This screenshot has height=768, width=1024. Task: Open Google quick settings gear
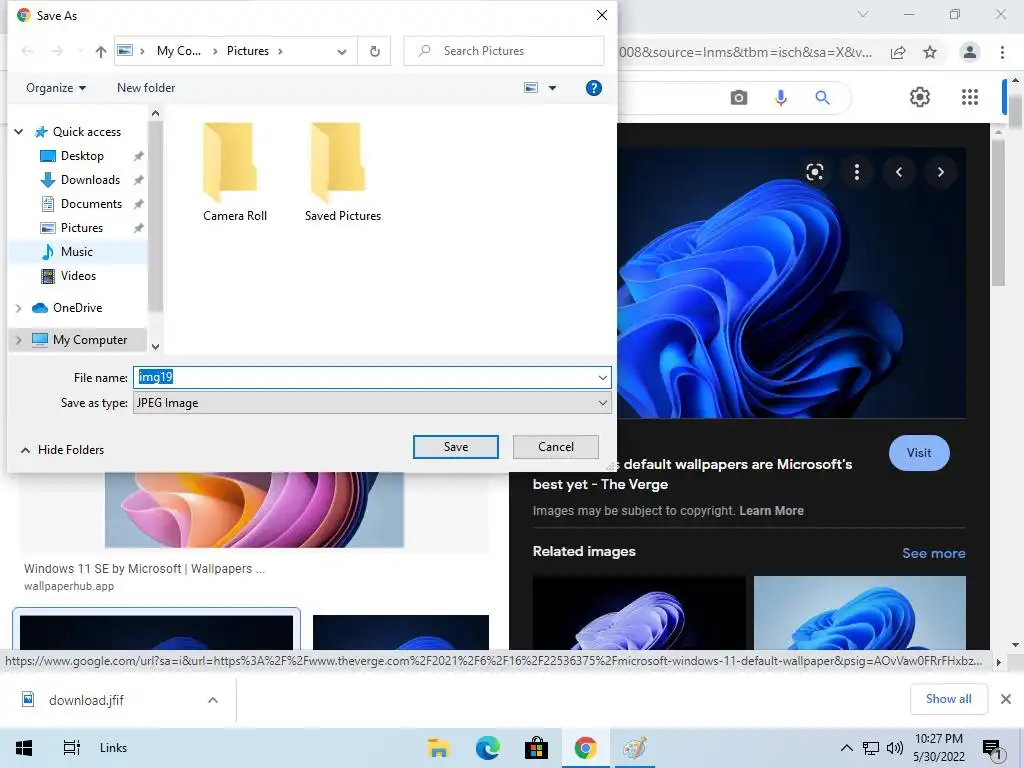click(920, 97)
